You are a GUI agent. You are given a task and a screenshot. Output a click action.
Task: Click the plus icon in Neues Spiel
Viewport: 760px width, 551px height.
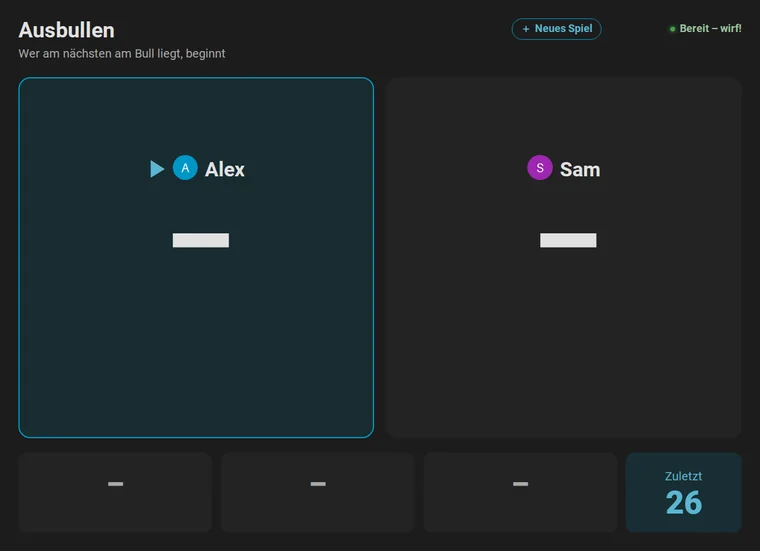(x=526, y=29)
